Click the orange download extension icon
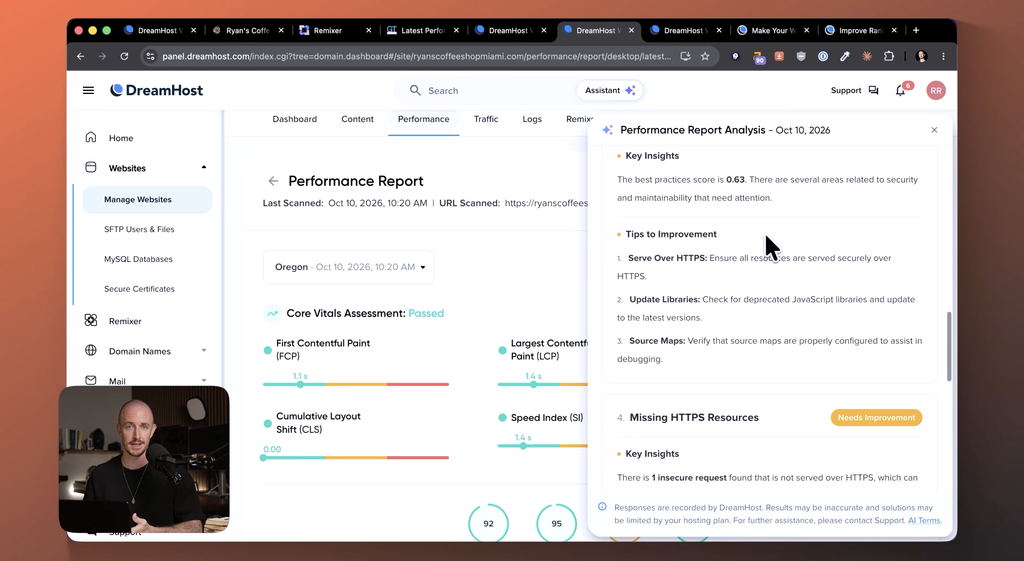Screen dimensions: 1024x561 click(779, 56)
